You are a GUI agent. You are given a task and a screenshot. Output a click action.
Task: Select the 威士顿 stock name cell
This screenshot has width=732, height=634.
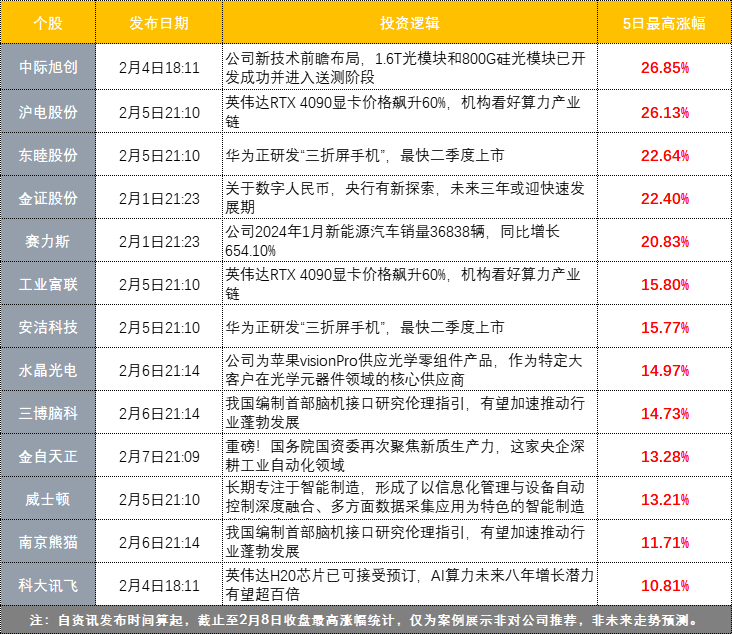48,499
